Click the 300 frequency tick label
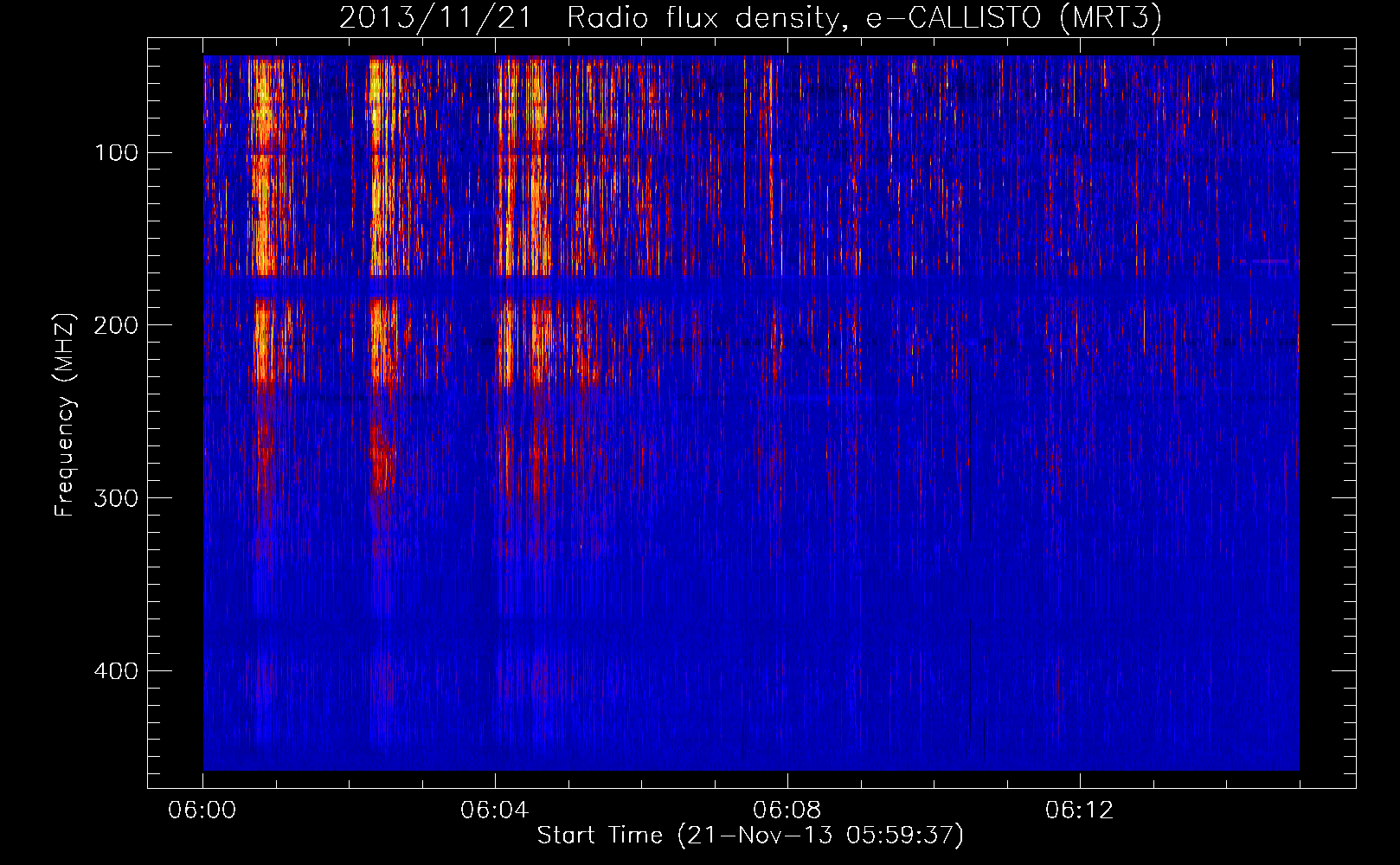This screenshot has height=865, width=1400. click(116, 498)
